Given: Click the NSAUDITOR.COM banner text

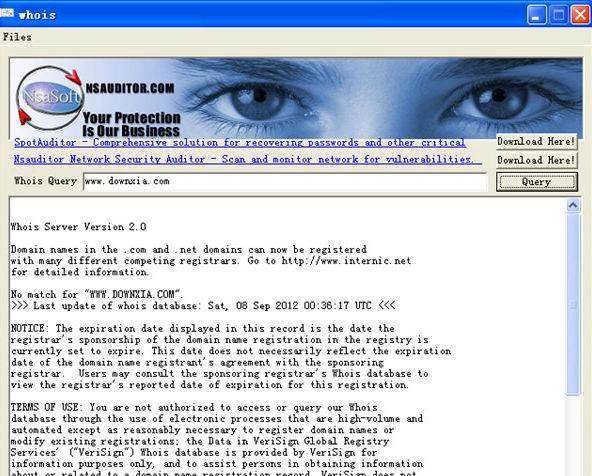Looking at the screenshot, I should (x=130, y=88).
